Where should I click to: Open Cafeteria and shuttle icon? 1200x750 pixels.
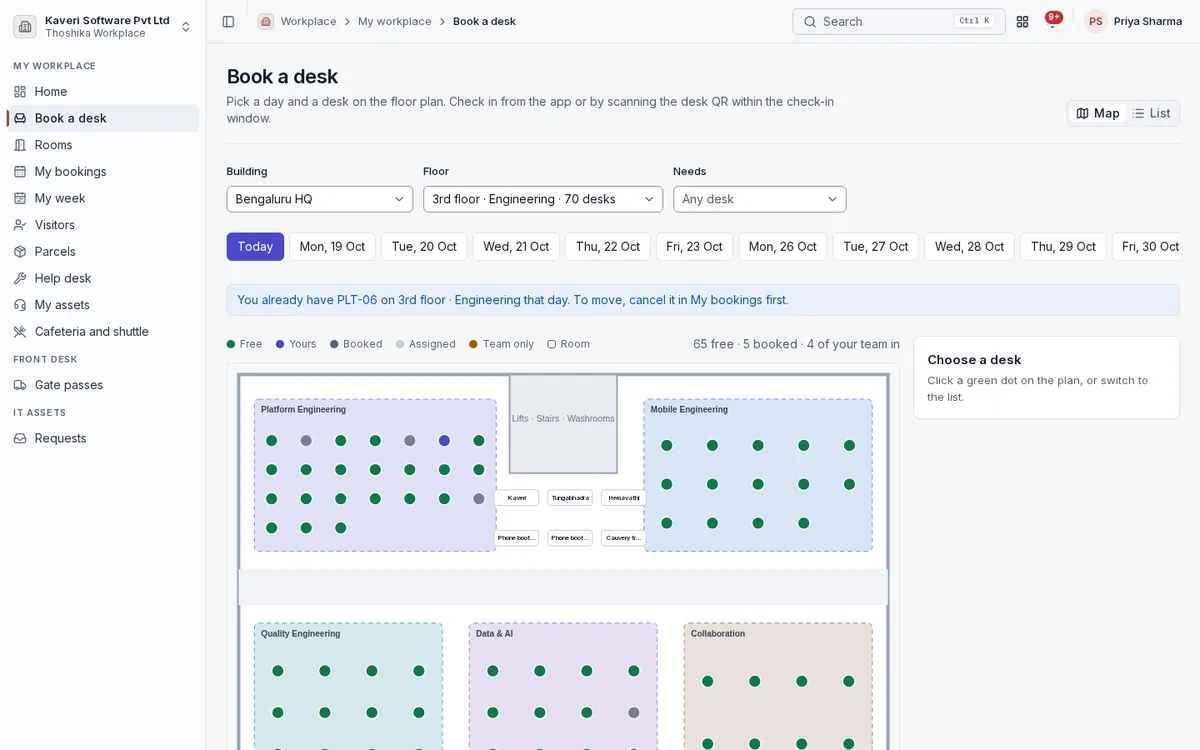tap(20, 332)
